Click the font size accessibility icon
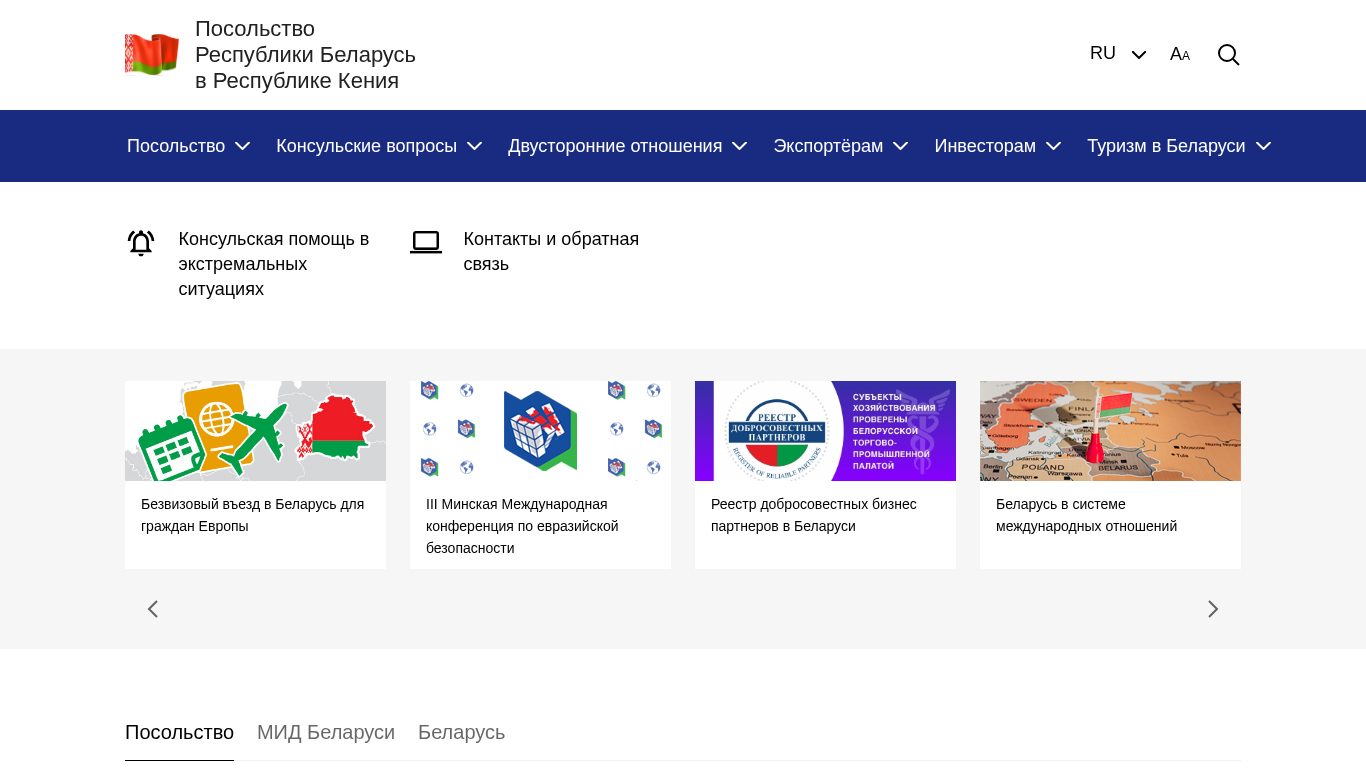 coord(1180,55)
